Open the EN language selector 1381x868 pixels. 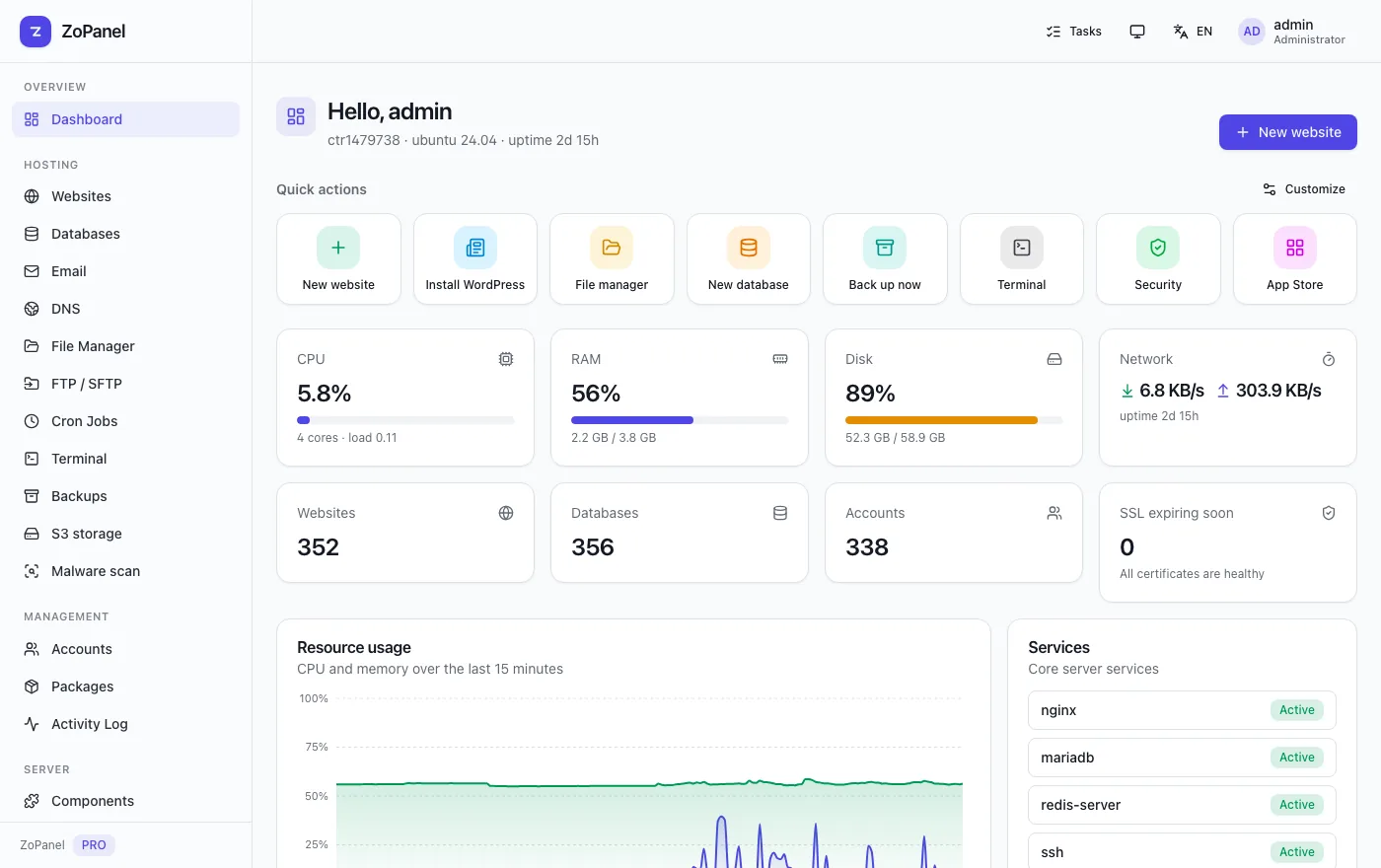pos(1193,32)
